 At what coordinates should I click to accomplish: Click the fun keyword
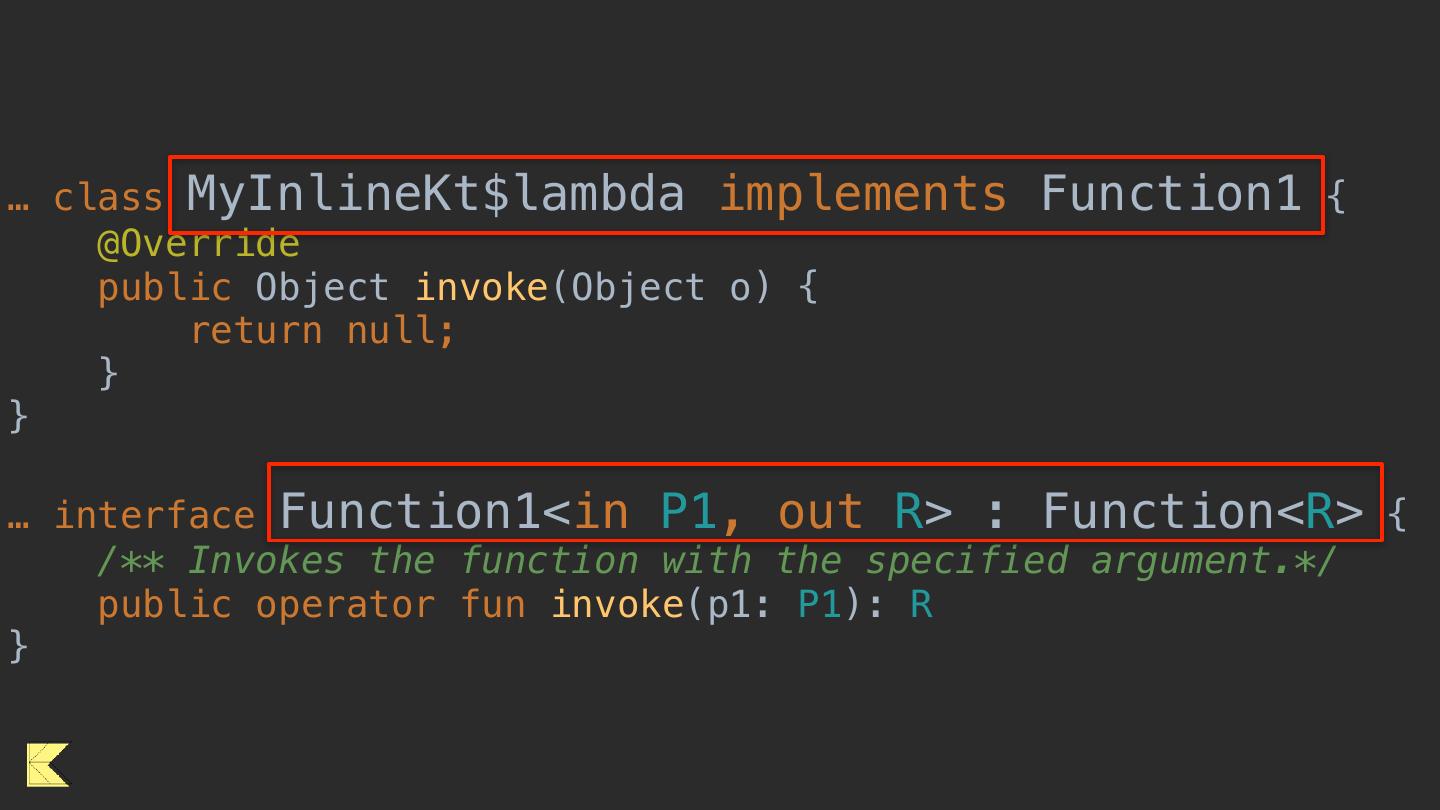(x=493, y=605)
